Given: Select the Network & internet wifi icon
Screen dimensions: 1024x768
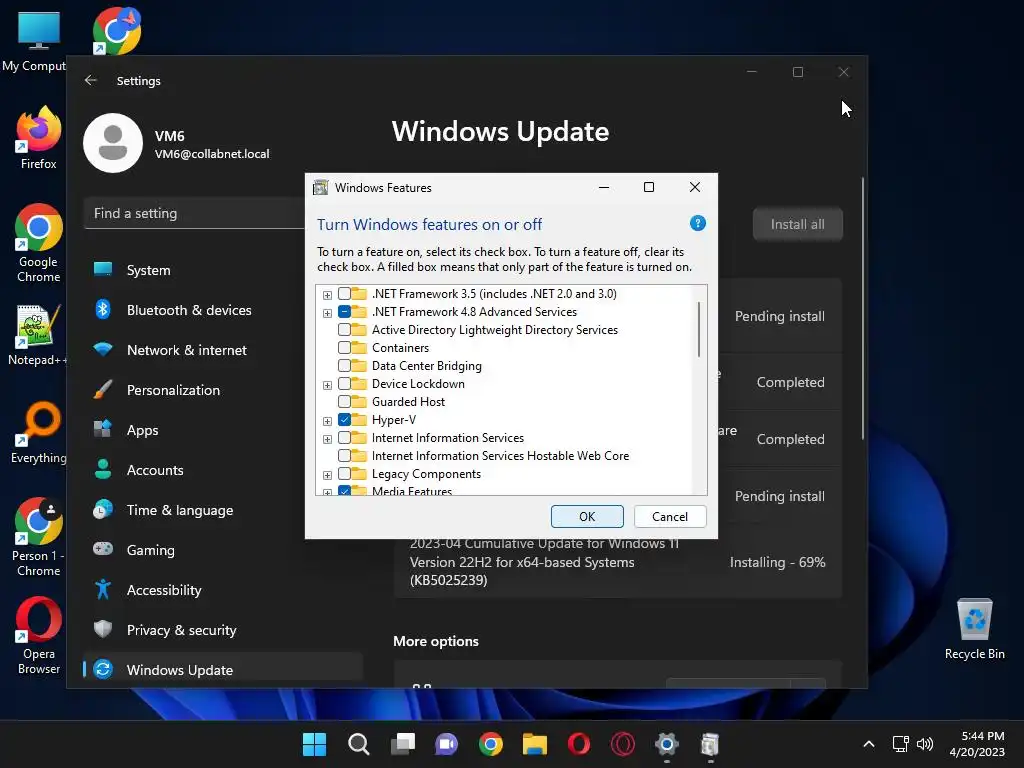Looking at the screenshot, I should [103, 349].
